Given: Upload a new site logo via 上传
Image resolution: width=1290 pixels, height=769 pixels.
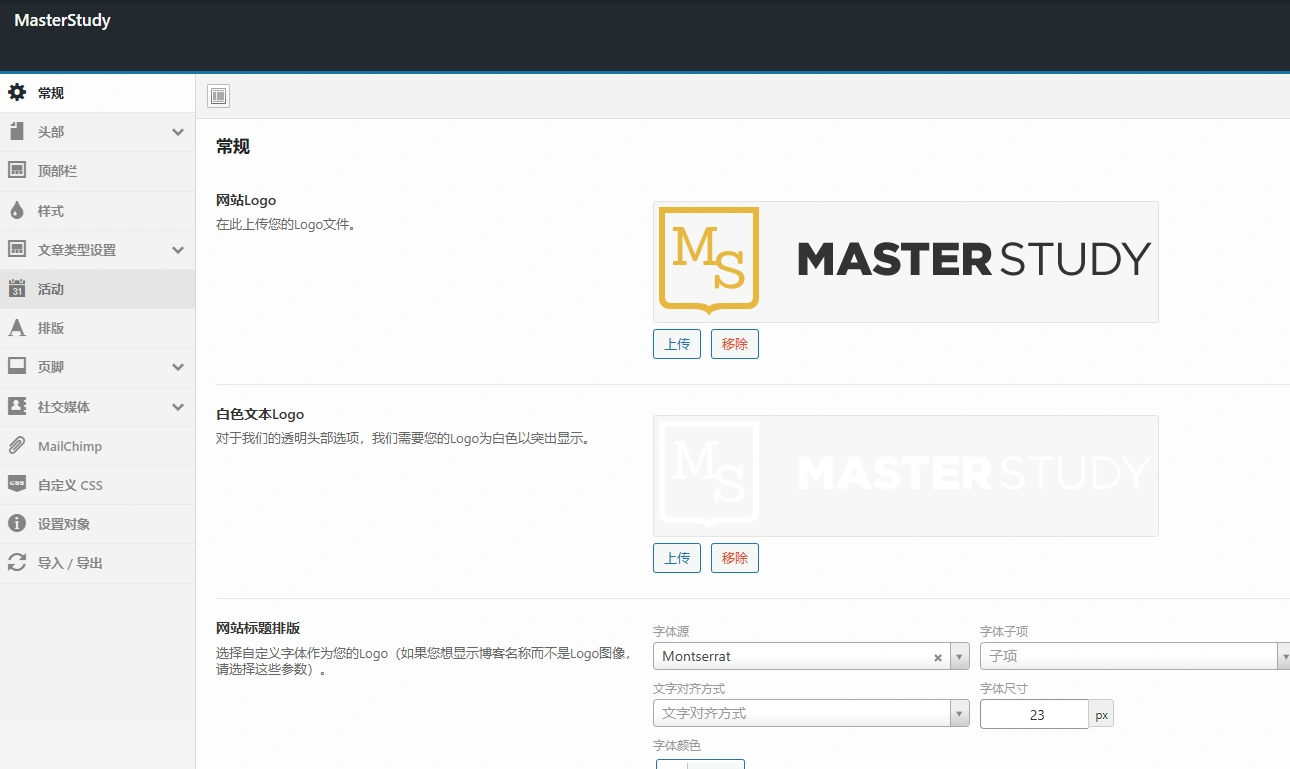Looking at the screenshot, I should [x=676, y=343].
